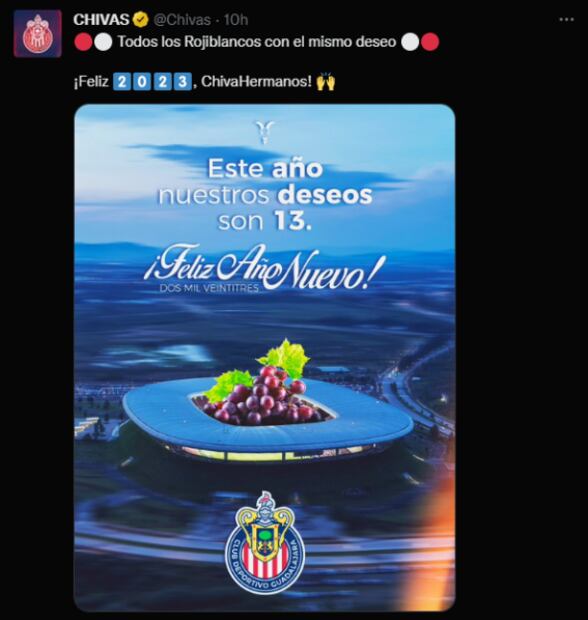Click the 'Todos los Rojiblancos' tweet text

point(257,42)
